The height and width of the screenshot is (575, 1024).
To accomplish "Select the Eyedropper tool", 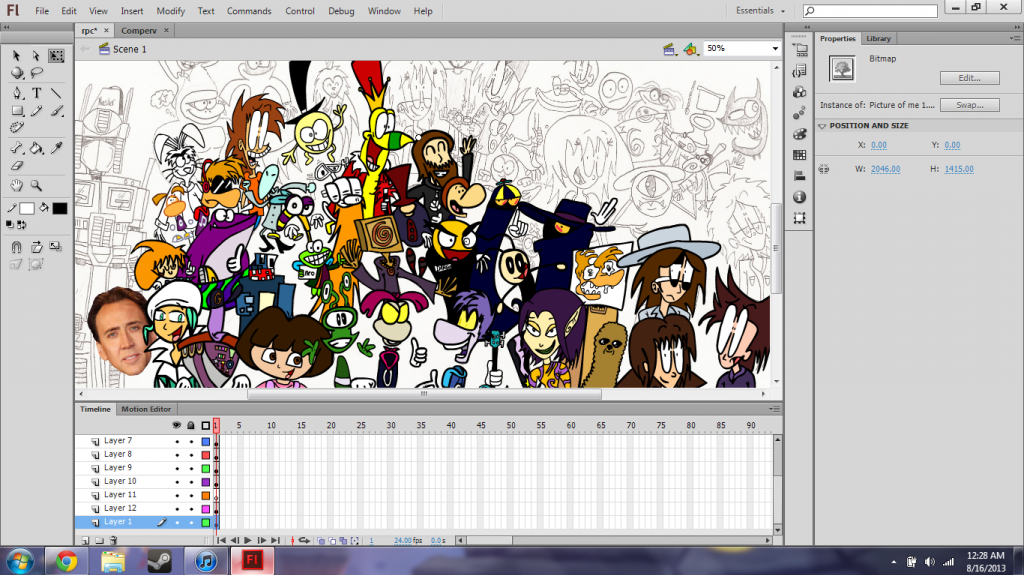I will click(57, 149).
